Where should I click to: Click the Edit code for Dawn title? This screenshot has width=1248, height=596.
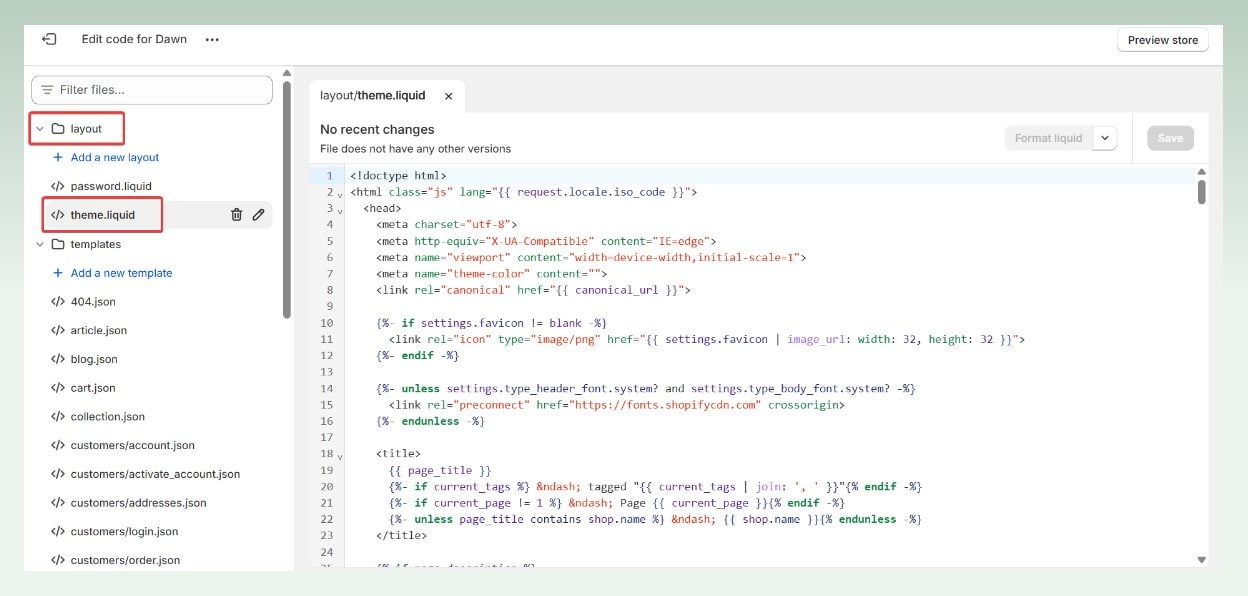tap(135, 40)
